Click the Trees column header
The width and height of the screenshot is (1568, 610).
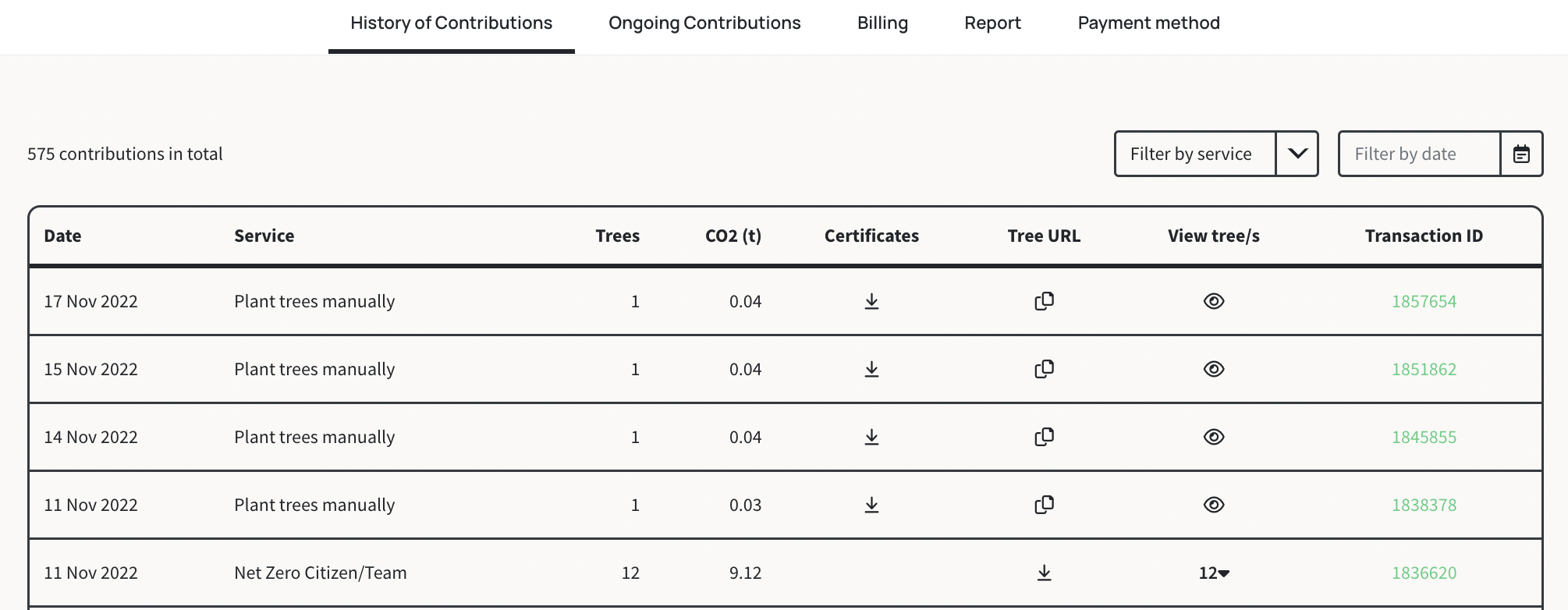click(x=617, y=236)
